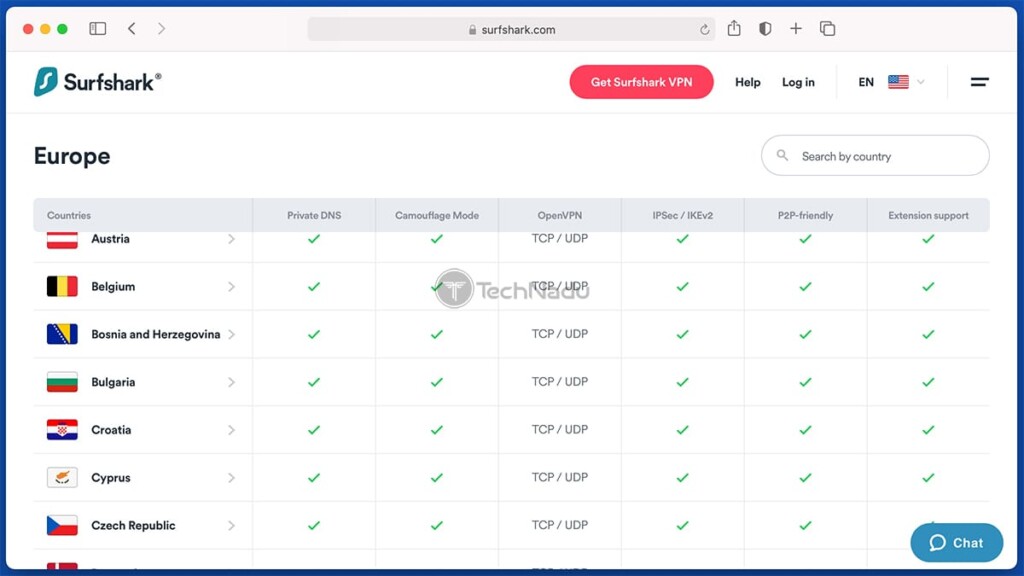Open a new tab with plus icon
Screen dimensions: 1024x576
tap(795, 29)
